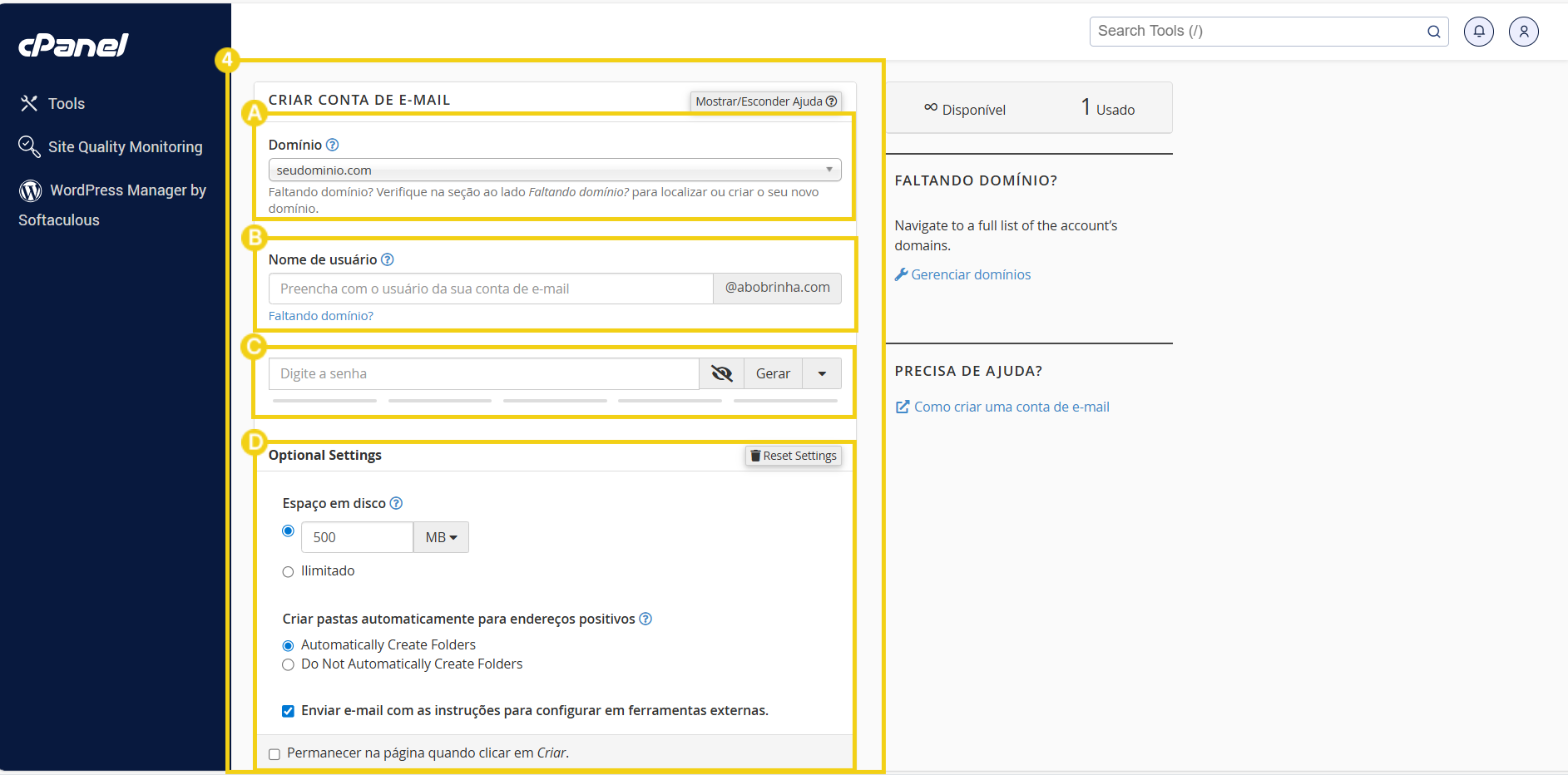The image size is (1568, 775).
Task: Click help icon next to Domínio
Action: coord(333,145)
